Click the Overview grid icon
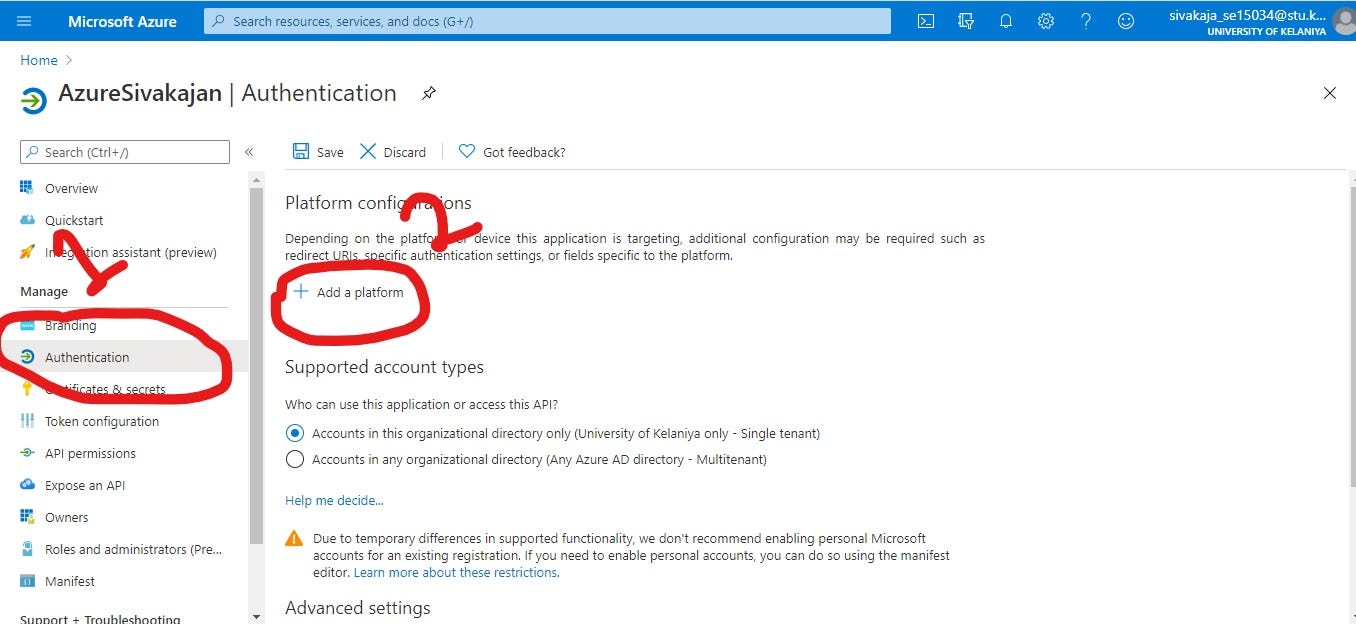 27,188
